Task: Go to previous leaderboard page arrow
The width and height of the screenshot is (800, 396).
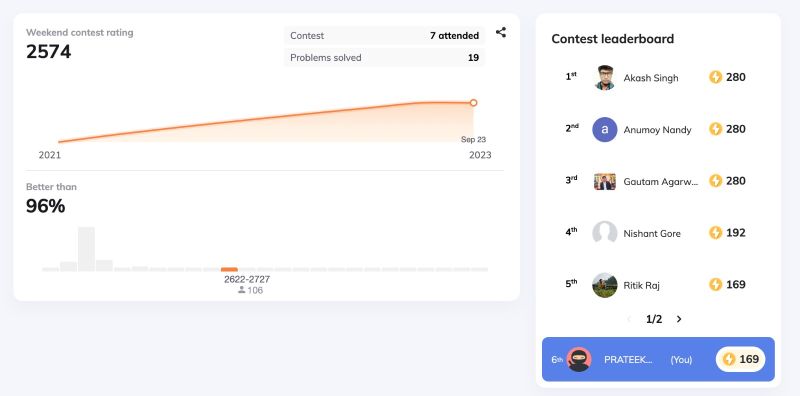Action: (629, 319)
